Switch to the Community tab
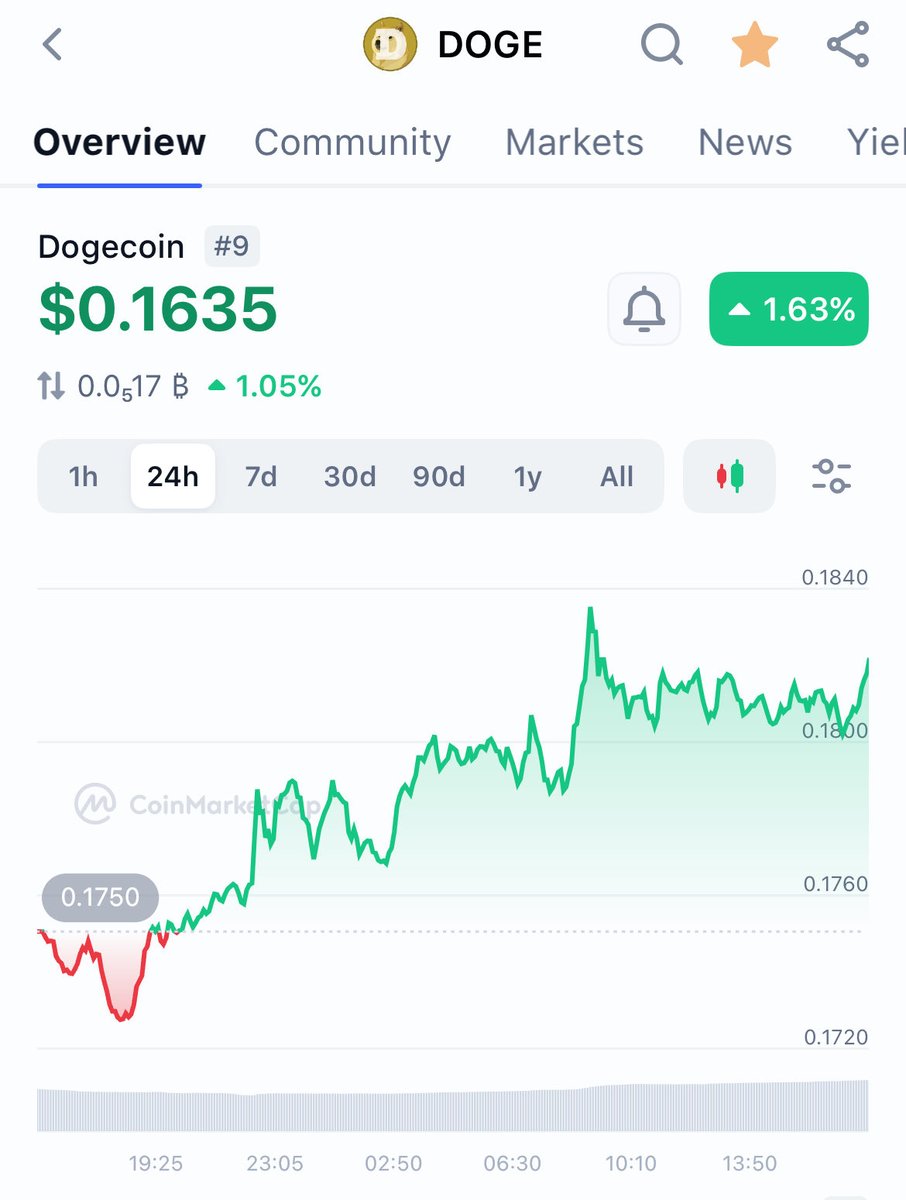The height and width of the screenshot is (1200, 906). pos(352,142)
